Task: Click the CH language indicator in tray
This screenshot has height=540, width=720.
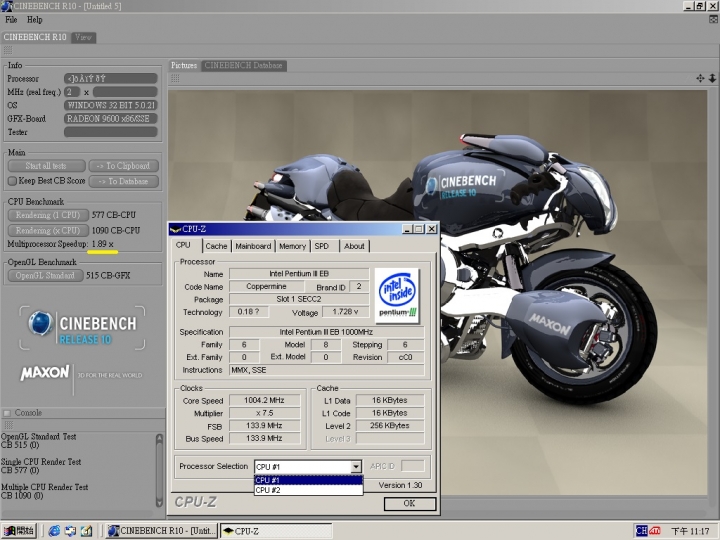Action: tap(641, 531)
